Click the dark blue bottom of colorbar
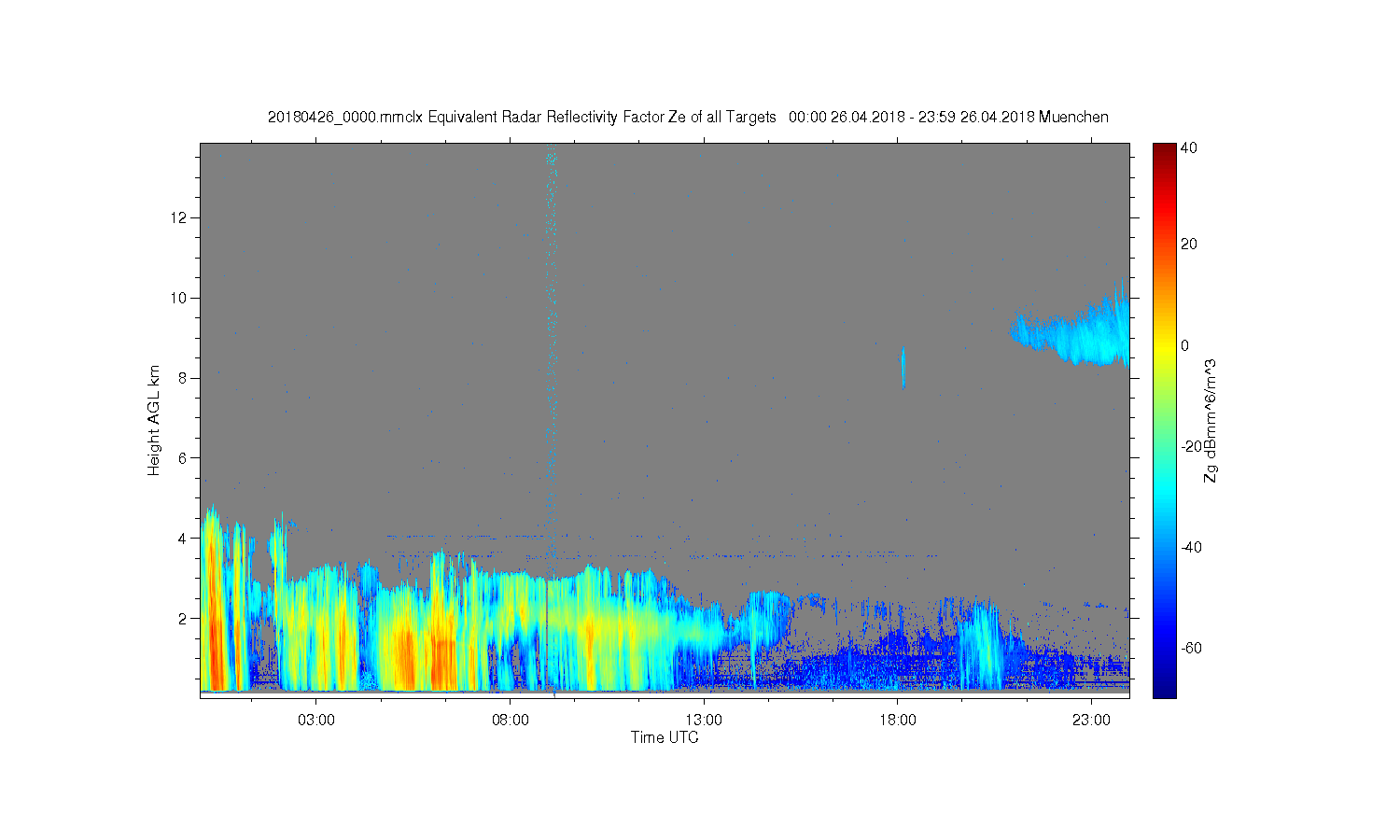The image size is (1400, 840). click(1164, 689)
